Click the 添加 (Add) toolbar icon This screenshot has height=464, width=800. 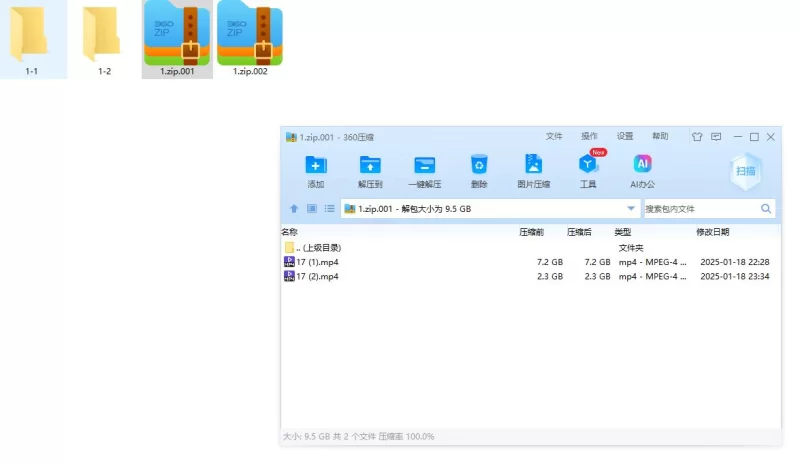[x=316, y=166]
